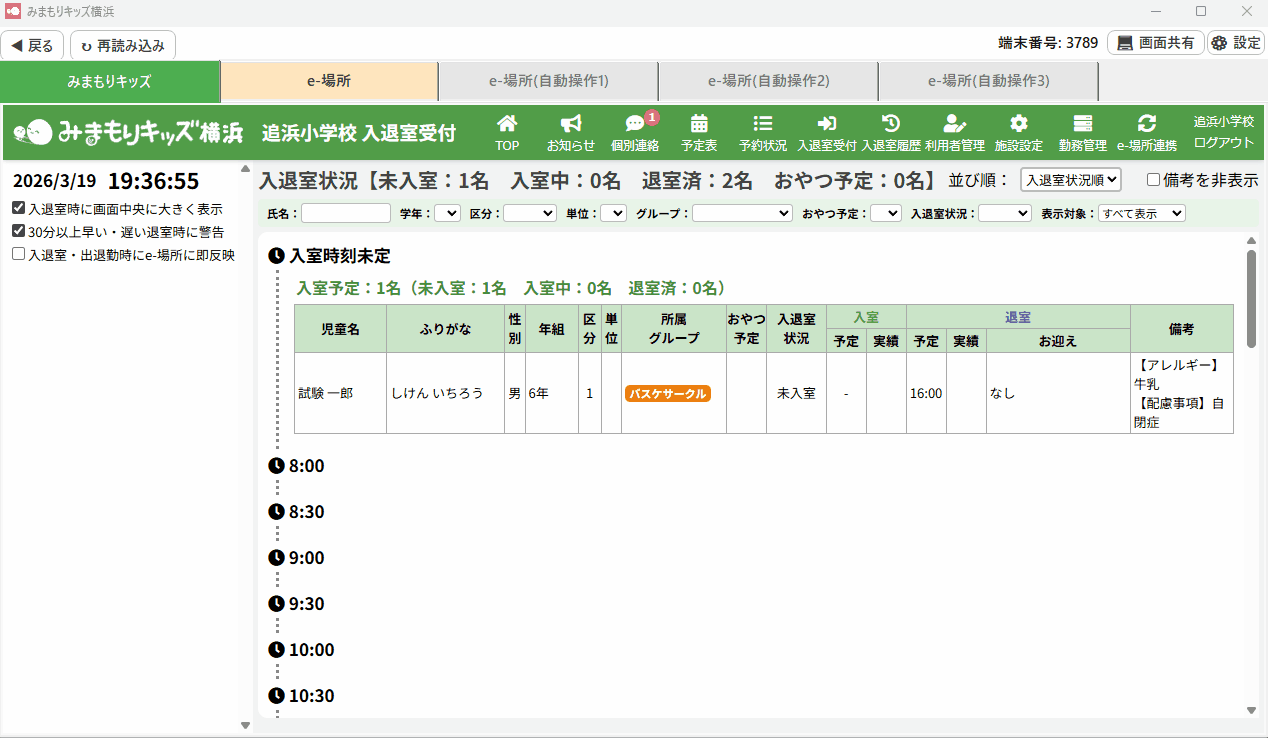1268x738 pixels.
Task: Open the 予定表 calendar icon
Action: [699, 123]
